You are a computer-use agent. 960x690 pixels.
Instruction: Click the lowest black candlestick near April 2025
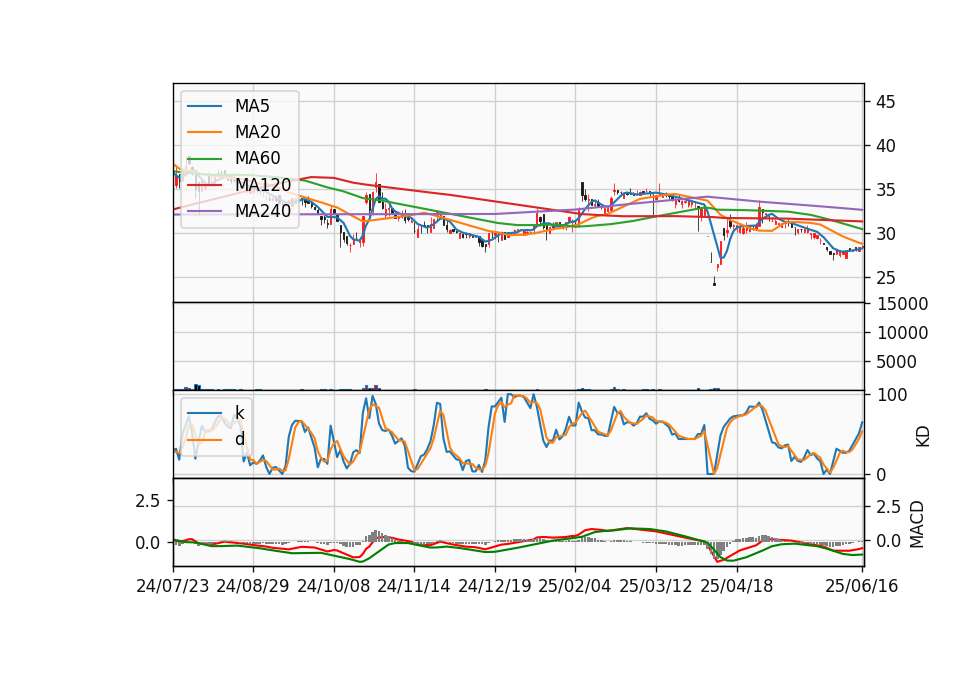click(714, 282)
